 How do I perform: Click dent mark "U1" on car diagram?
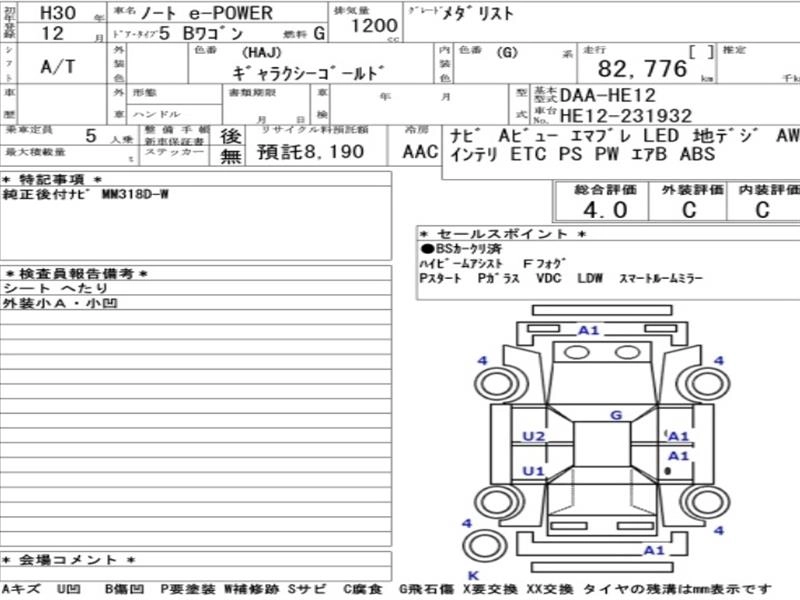(x=533, y=471)
